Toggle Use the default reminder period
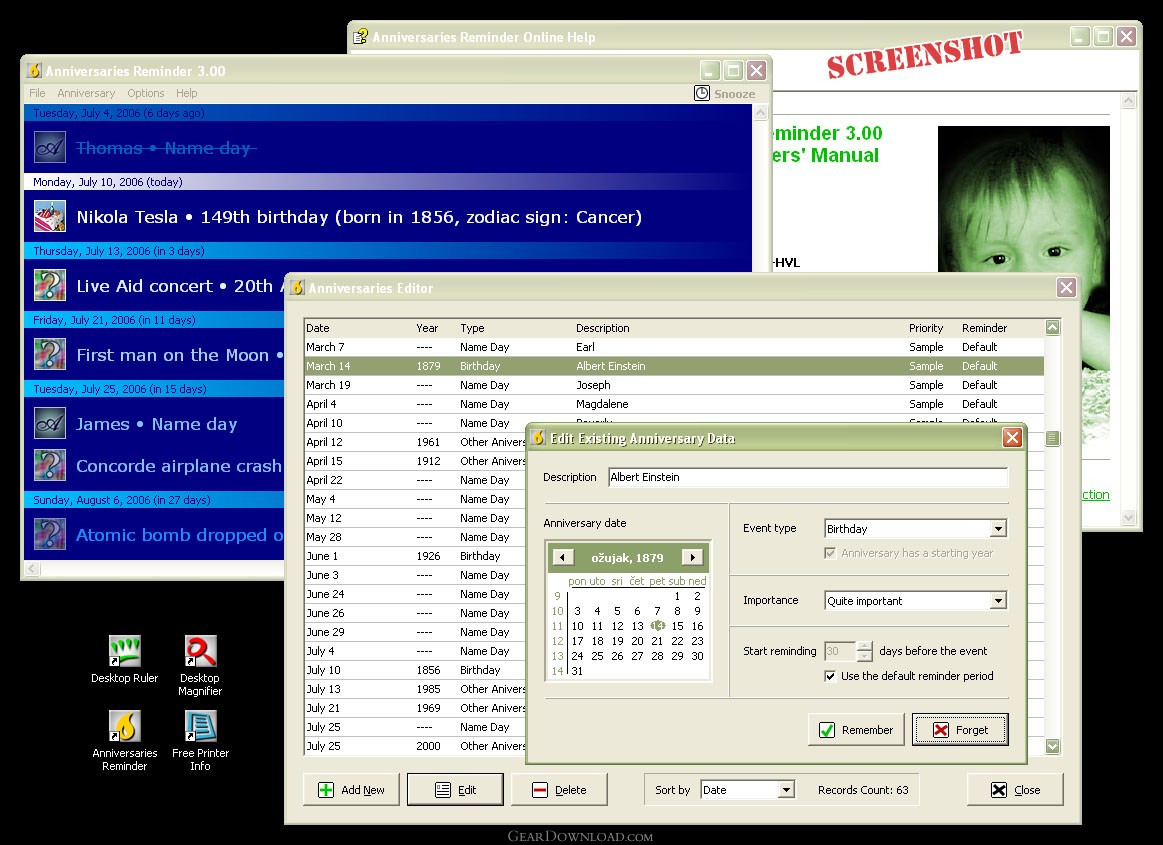 click(830, 676)
